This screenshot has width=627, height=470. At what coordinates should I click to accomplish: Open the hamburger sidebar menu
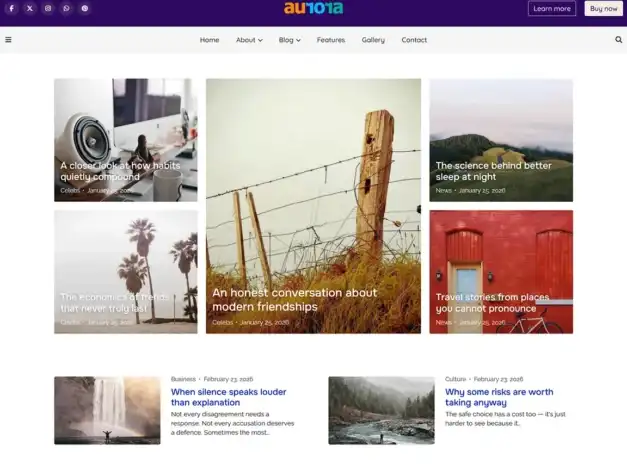tap(8, 40)
